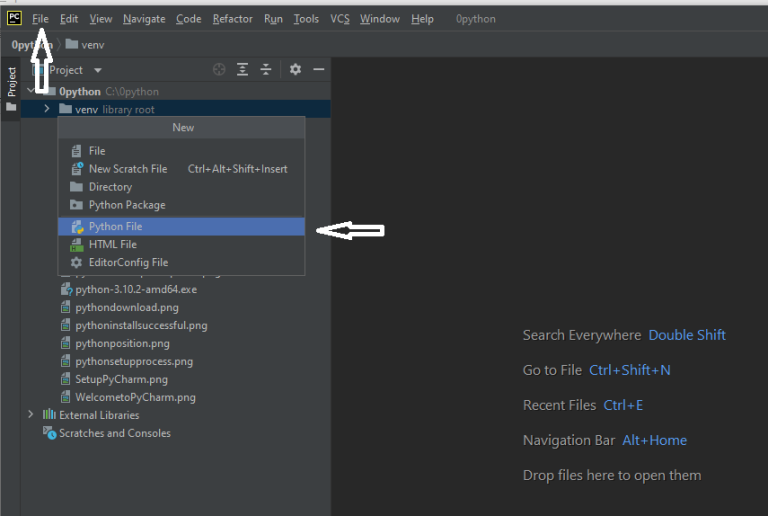The height and width of the screenshot is (516, 768).
Task: Select python-3.10.2-amd64.exe file
Action: tap(136, 289)
